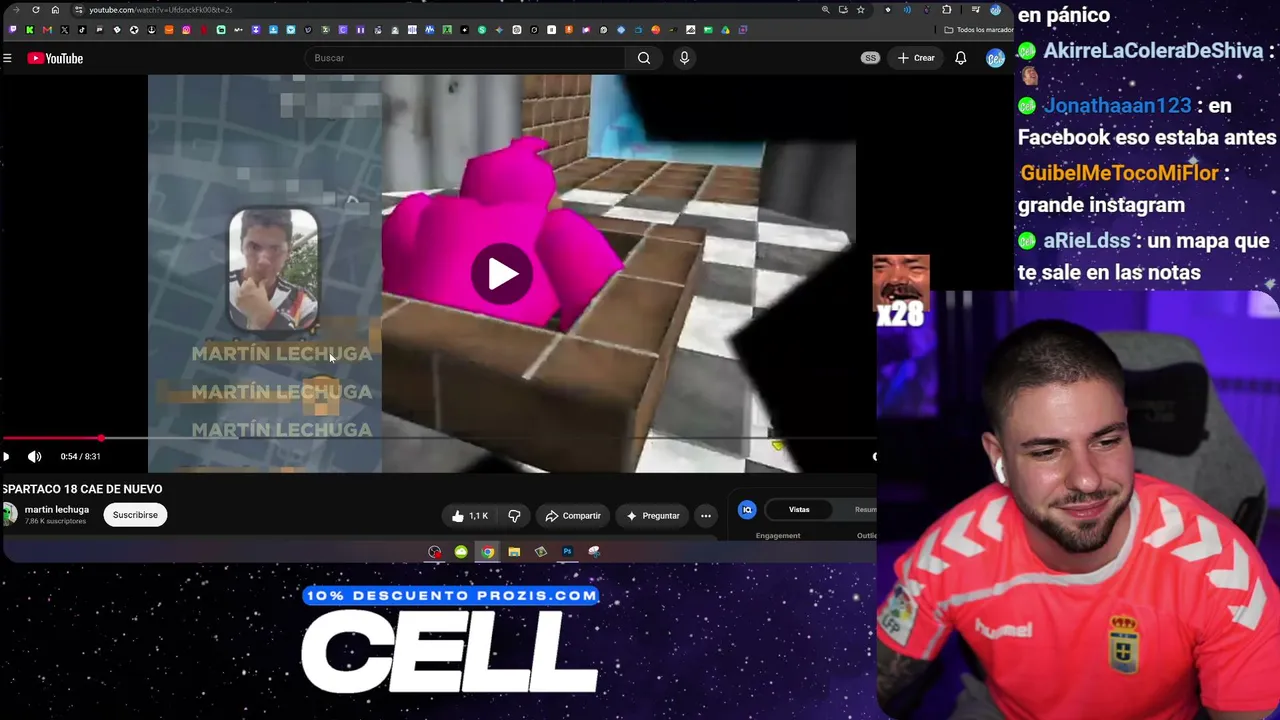The width and height of the screenshot is (1280, 720).
Task: Click the martin lechuga channel avatar
Action: (10, 515)
